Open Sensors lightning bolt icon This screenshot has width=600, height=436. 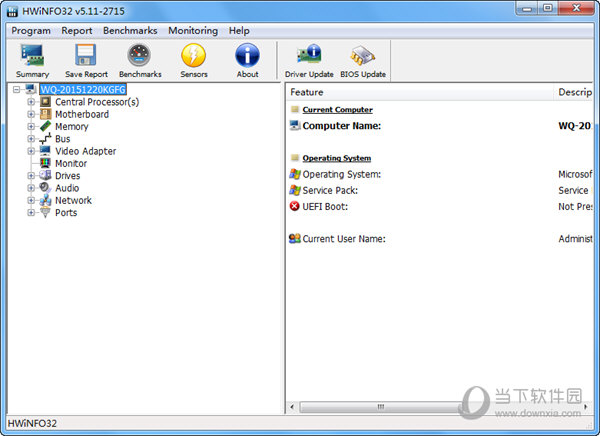194,55
